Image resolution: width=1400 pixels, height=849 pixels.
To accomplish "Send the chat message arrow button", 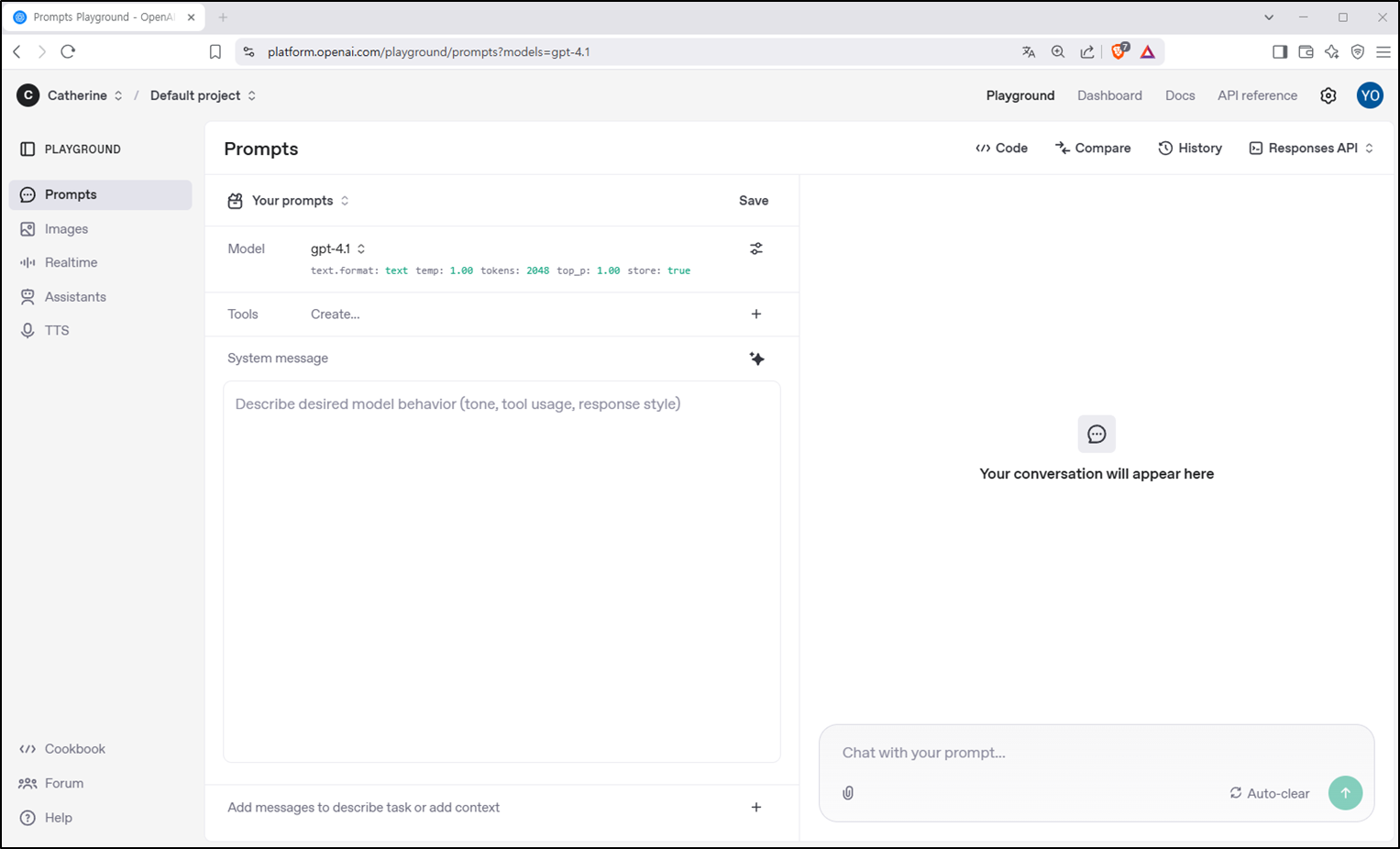I will tap(1345, 793).
